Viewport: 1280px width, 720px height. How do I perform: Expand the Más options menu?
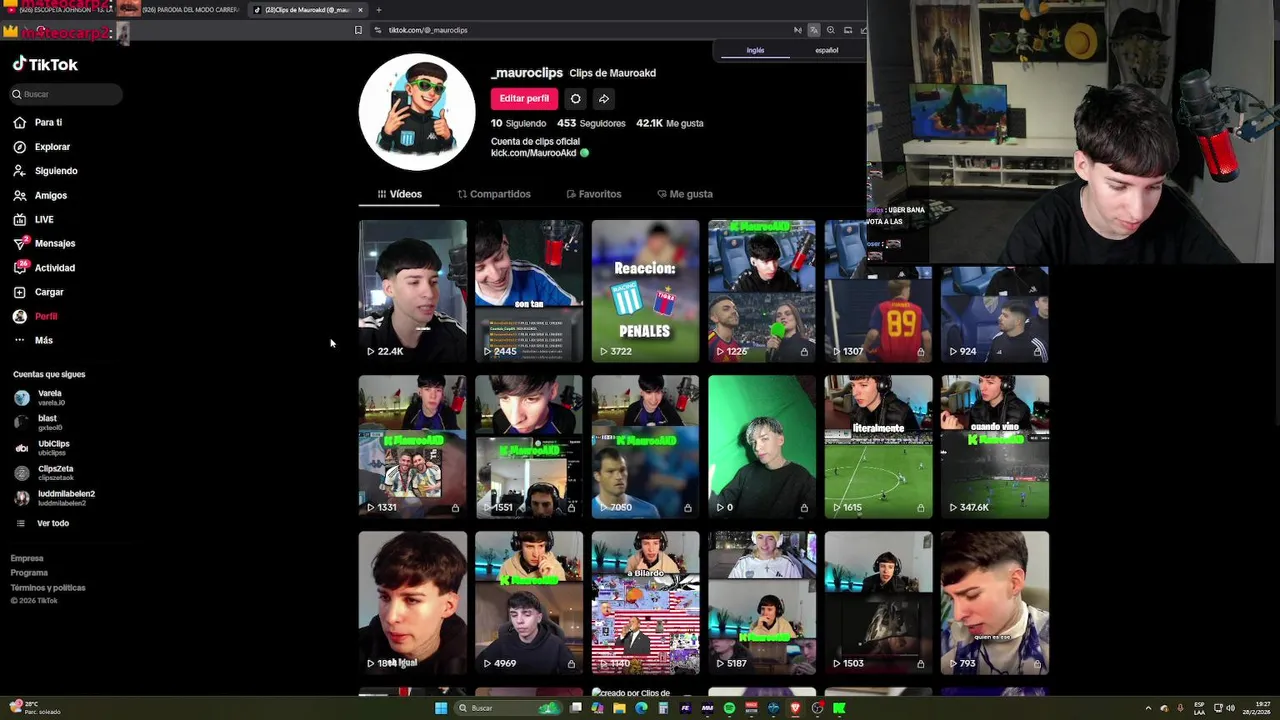click(x=33, y=340)
